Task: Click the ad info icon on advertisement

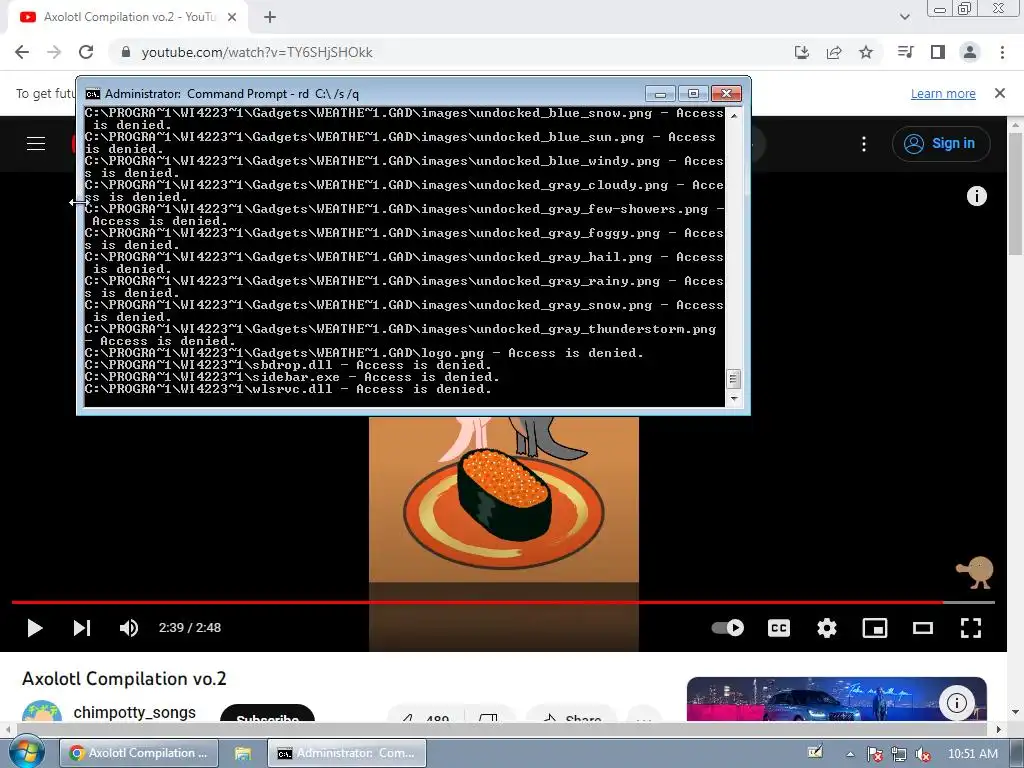Action: click(957, 703)
